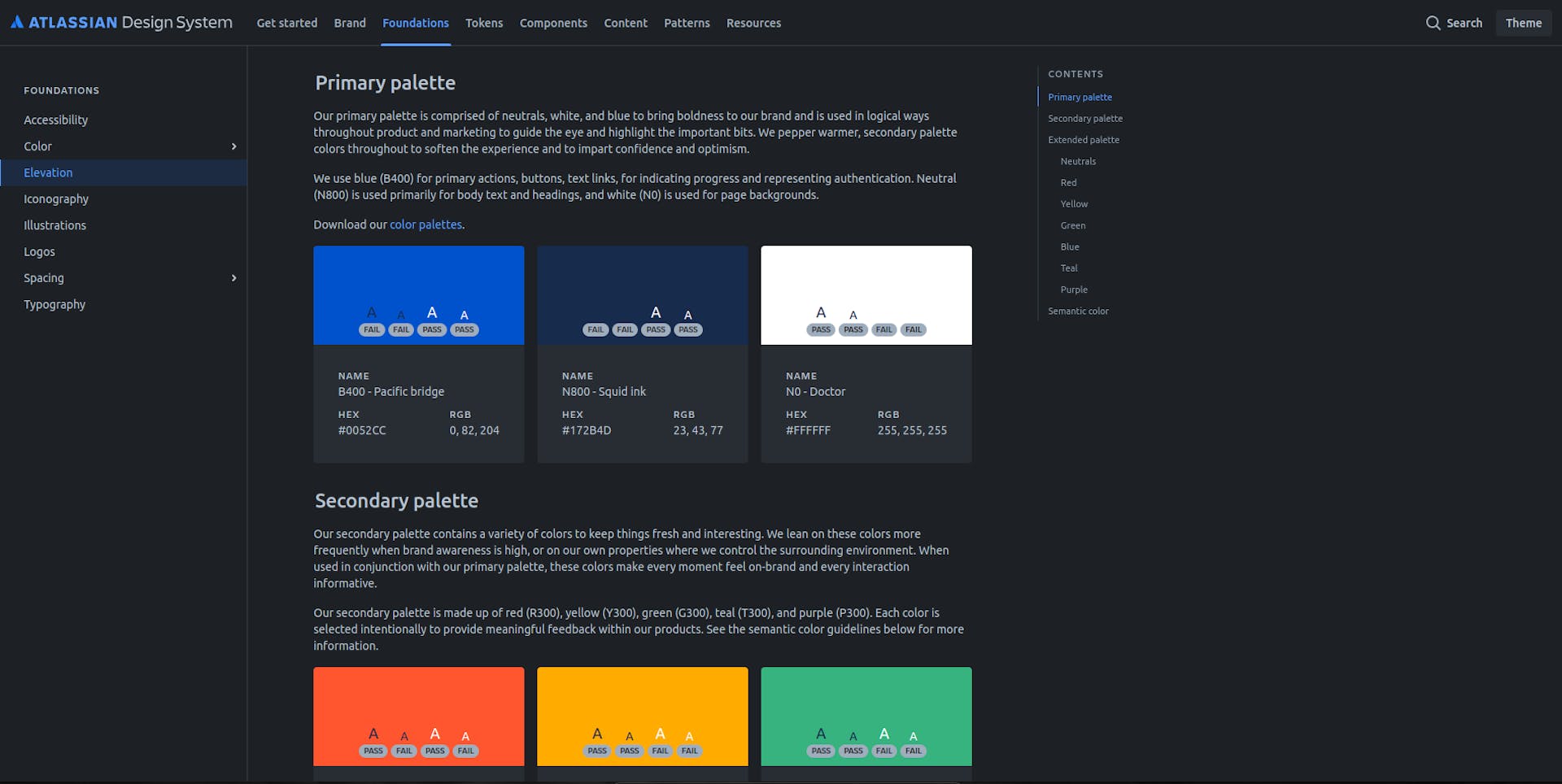The image size is (1562, 784).
Task: Click the PASS badge on the green swatch
Action: coord(821,751)
